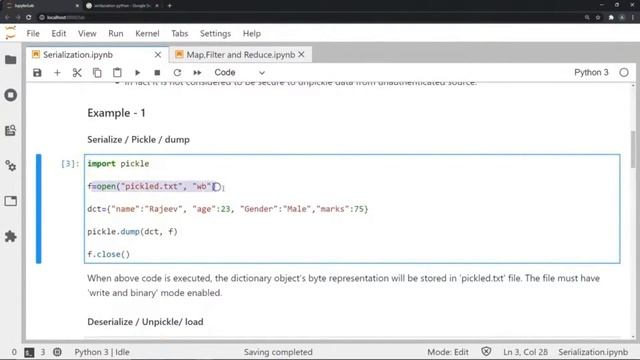Click the pickle.dump(dct, f) line
The image size is (640, 360).
pyautogui.click(x=132, y=232)
